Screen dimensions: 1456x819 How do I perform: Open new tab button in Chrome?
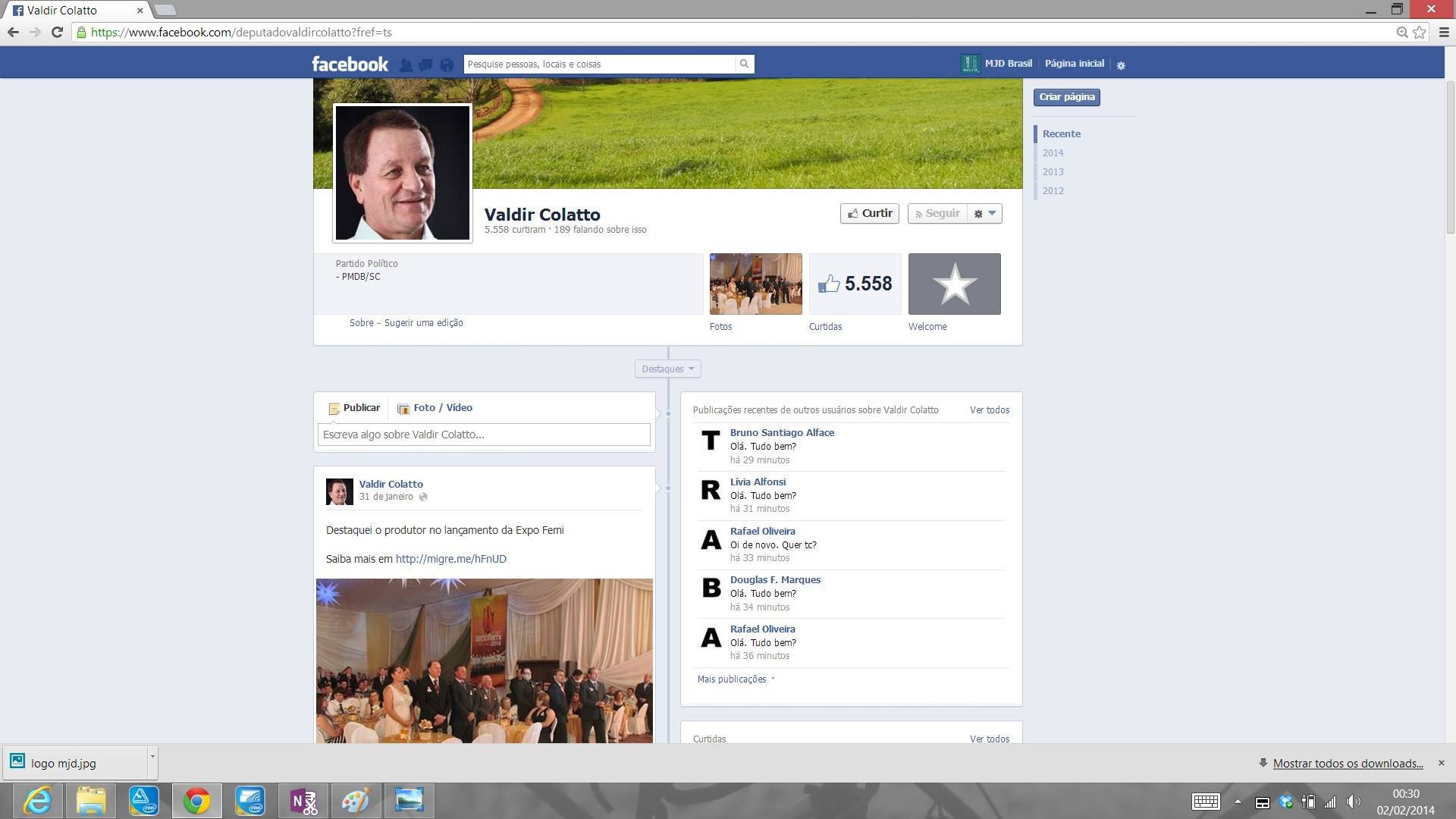[x=165, y=11]
